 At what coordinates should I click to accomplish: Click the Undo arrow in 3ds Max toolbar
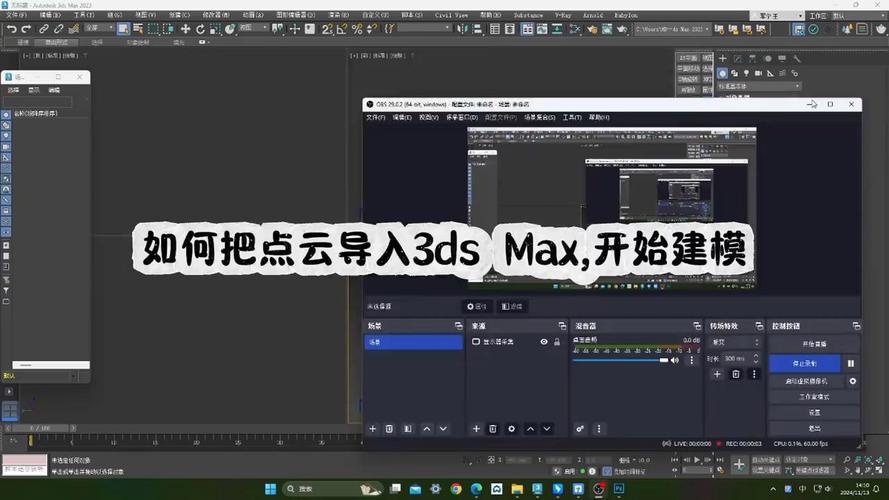point(11,29)
